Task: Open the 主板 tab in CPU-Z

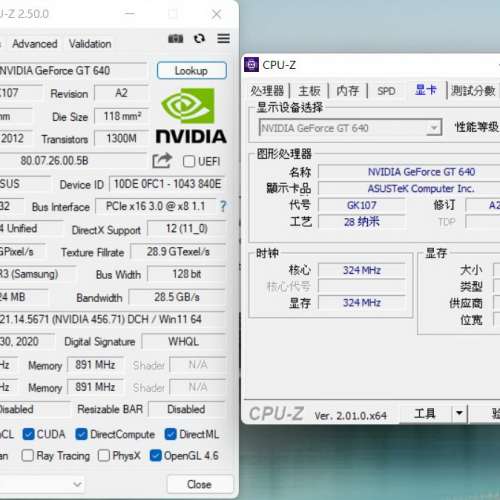Action: [x=309, y=91]
